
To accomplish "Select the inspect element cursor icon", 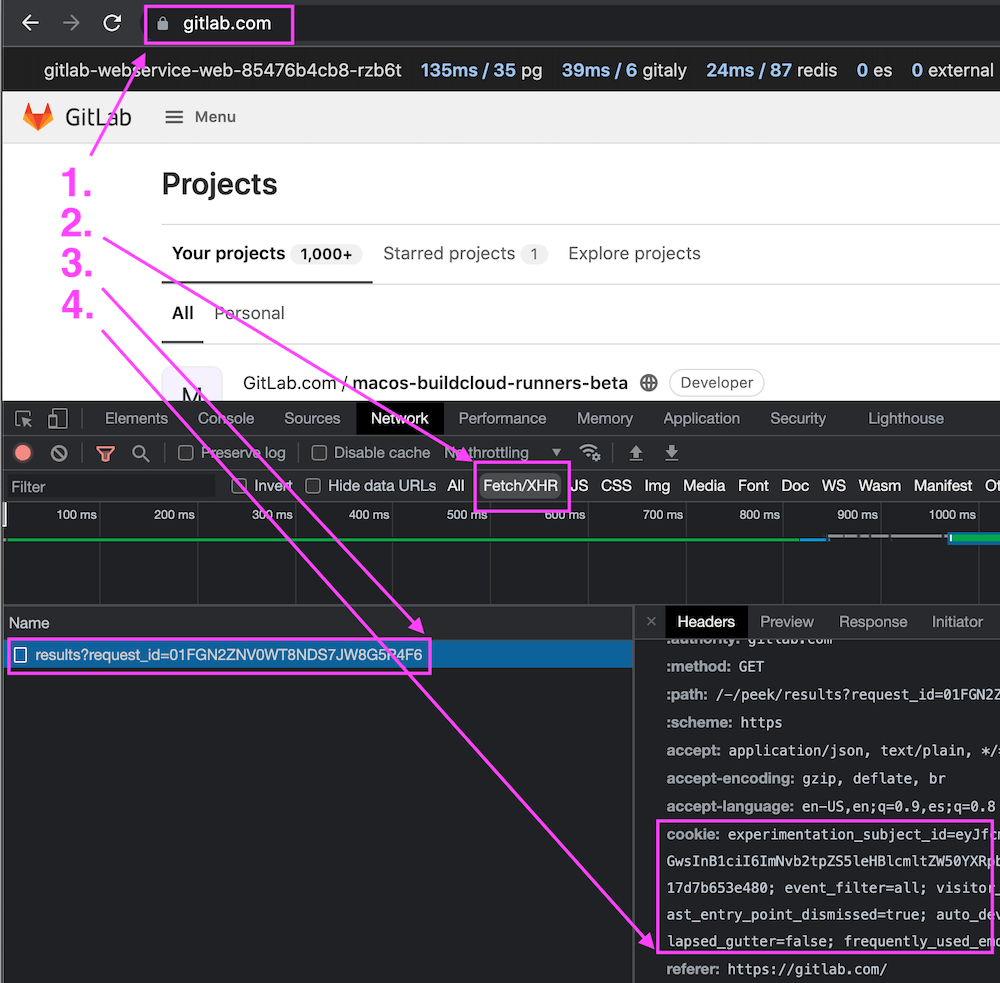I will coord(24,418).
